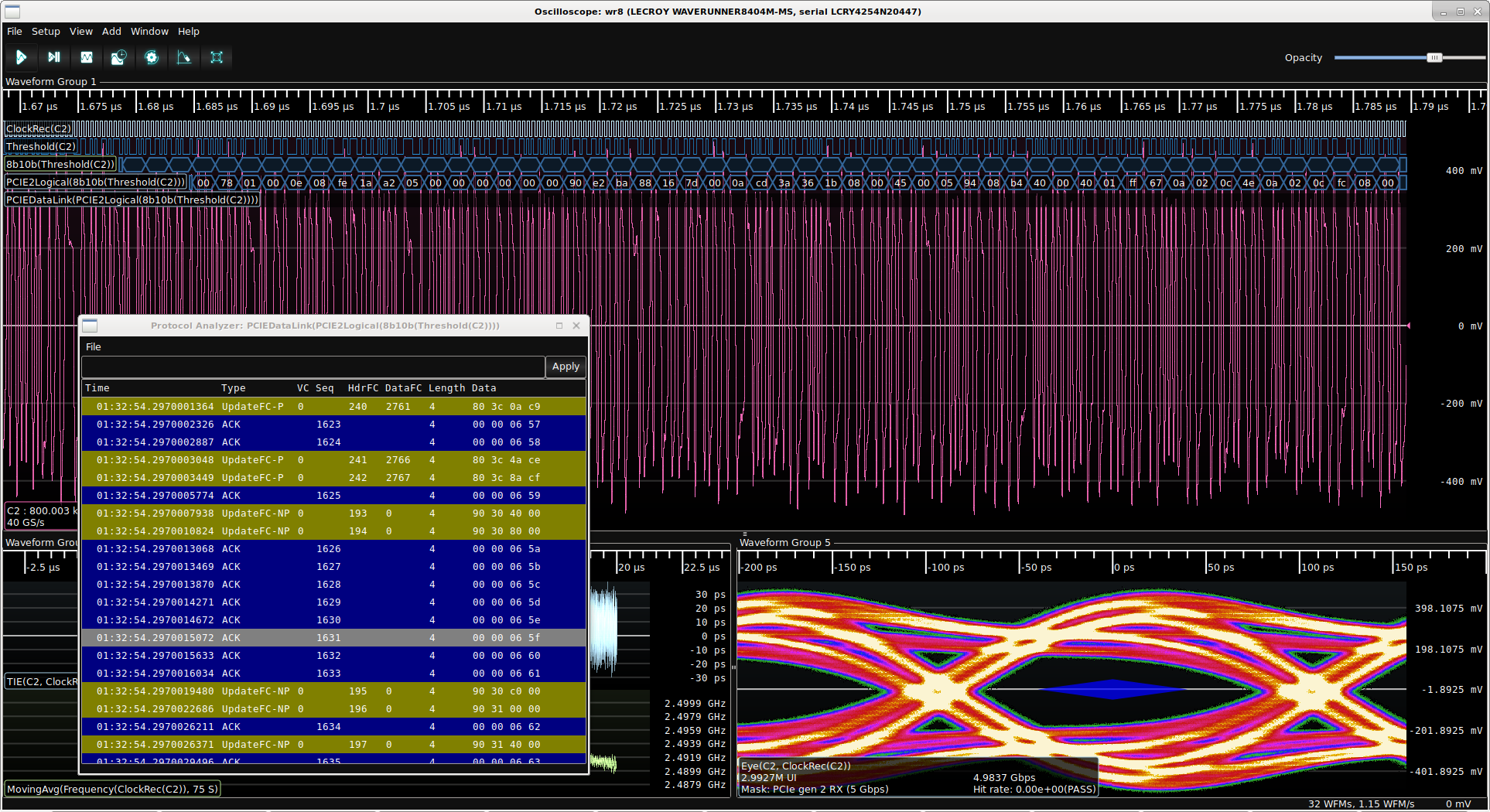
Task: Select the Threshold(C2) channel label
Action: pyautogui.click(x=41, y=147)
